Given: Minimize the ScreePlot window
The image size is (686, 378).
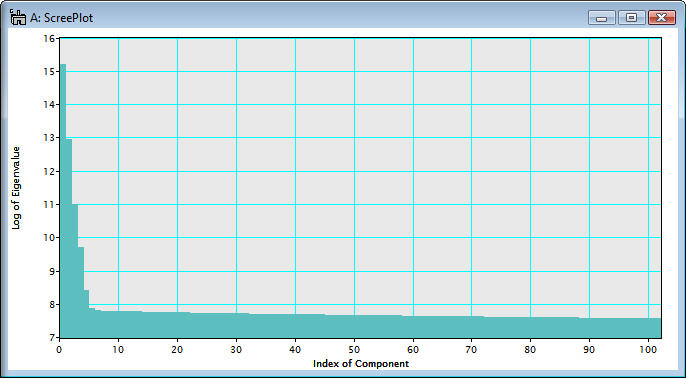Looking at the screenshot, I should (x=602, y=18).
